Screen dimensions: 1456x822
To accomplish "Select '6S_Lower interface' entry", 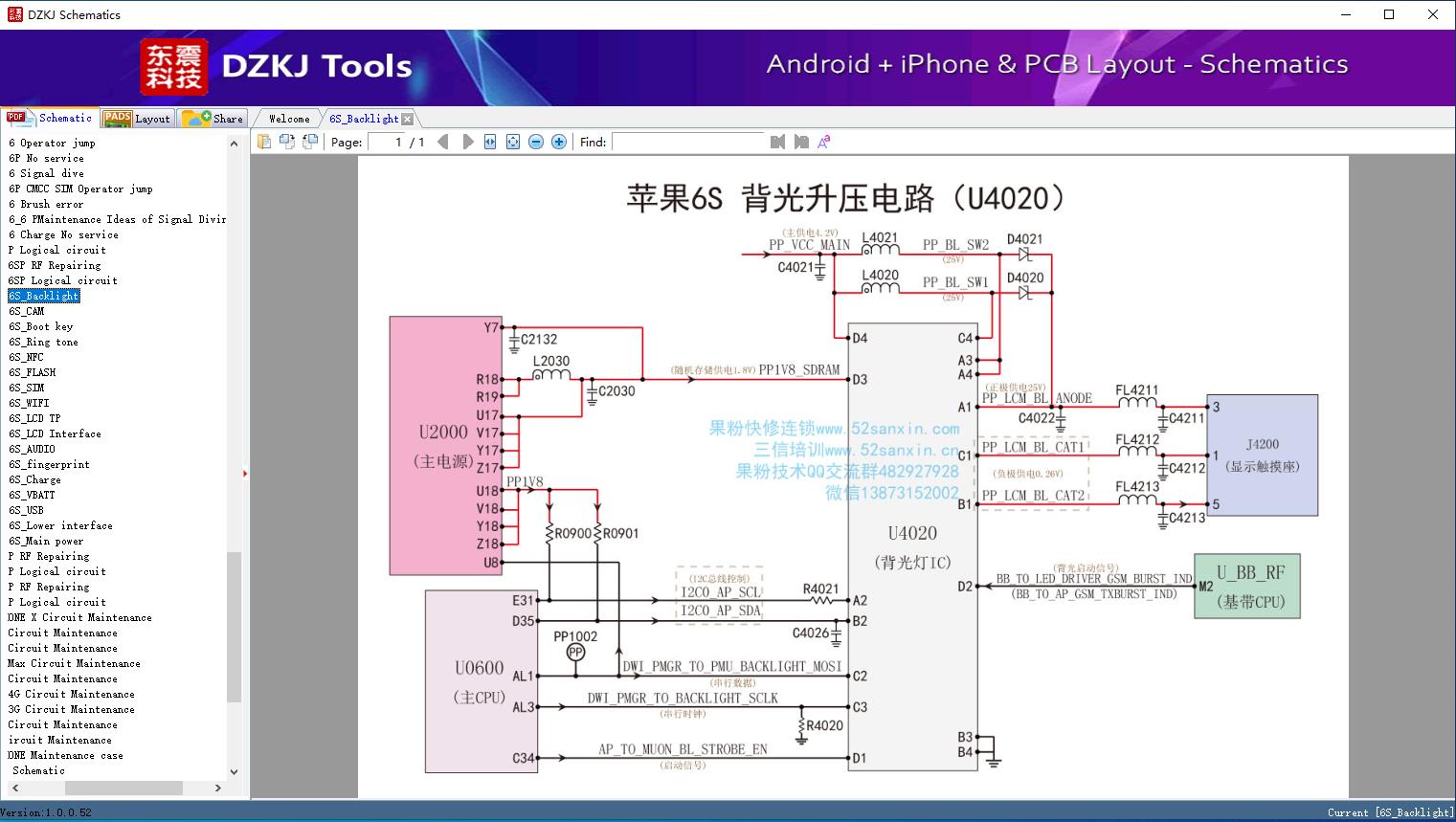I will click(x=60, y=525).
